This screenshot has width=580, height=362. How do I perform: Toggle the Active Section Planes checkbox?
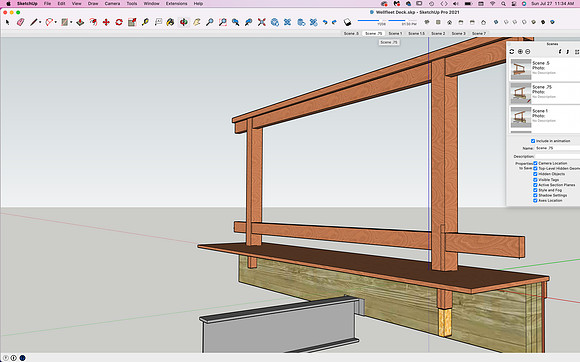click(x=535, y=185)
